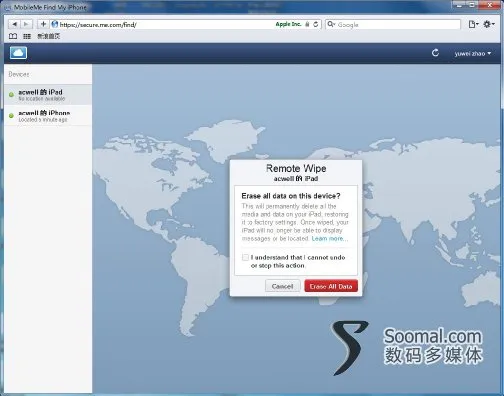Select acwell iPad in devices list

coord(48,95)
